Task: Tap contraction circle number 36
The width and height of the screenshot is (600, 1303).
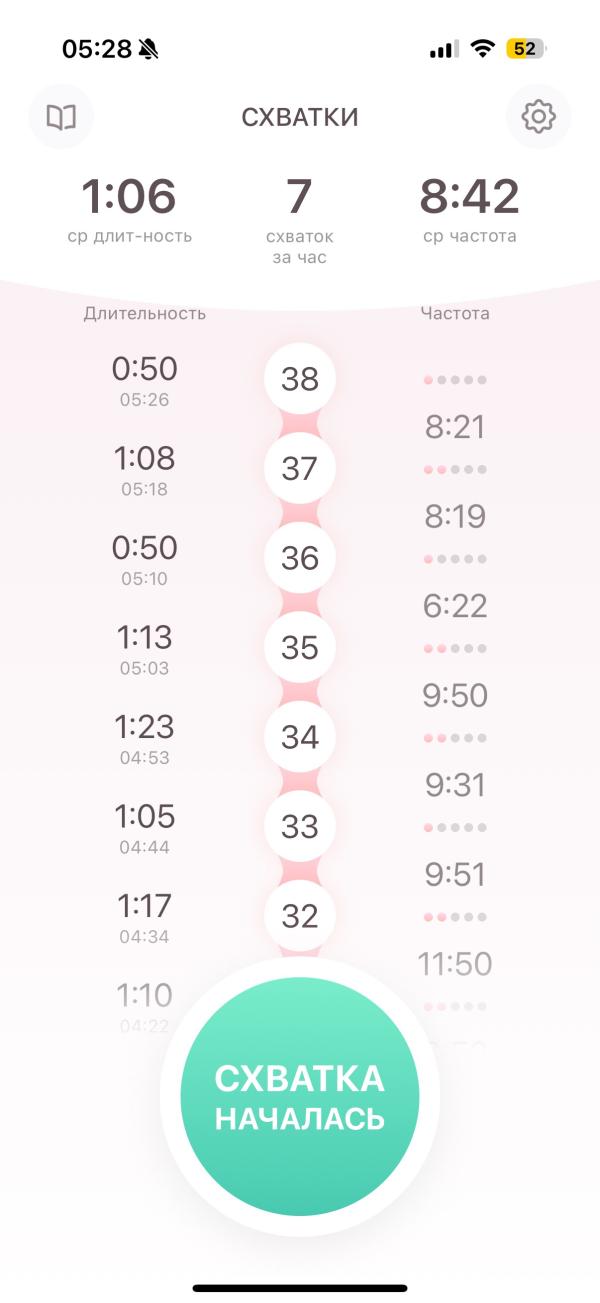Action: (x=299, y=558)
